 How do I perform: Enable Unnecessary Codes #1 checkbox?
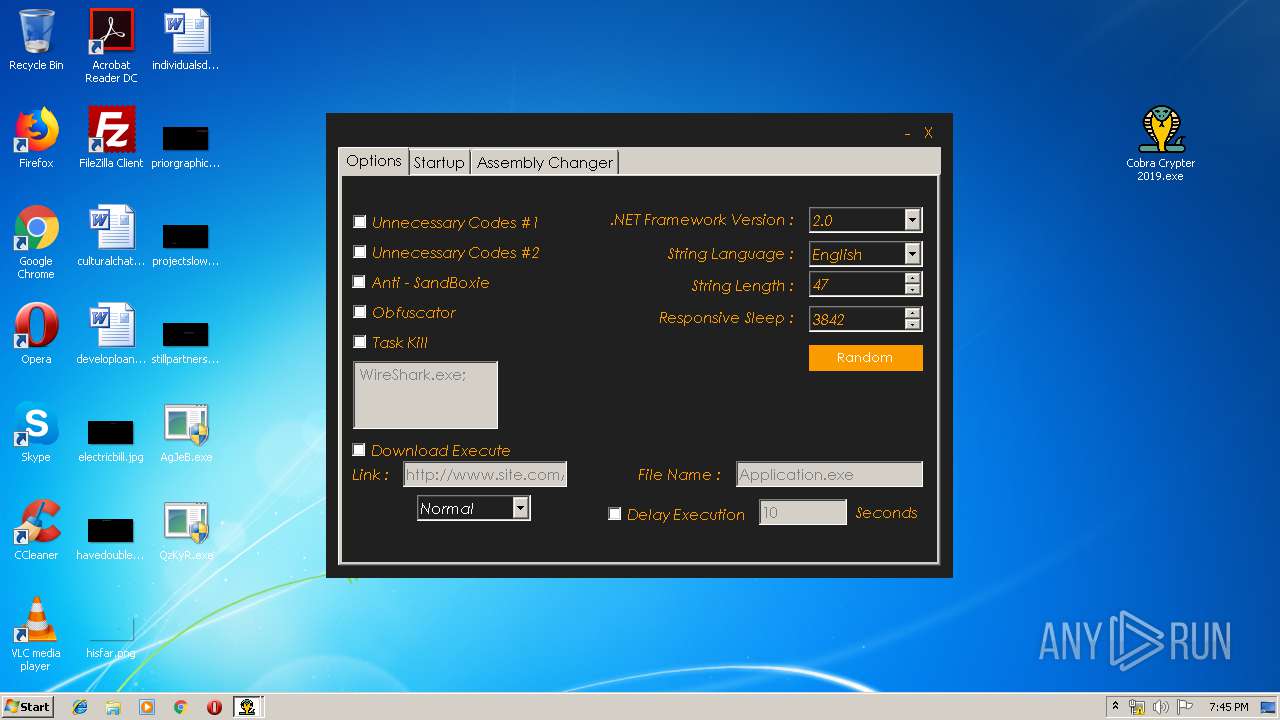pyautogui.click(x=360, y=222)
